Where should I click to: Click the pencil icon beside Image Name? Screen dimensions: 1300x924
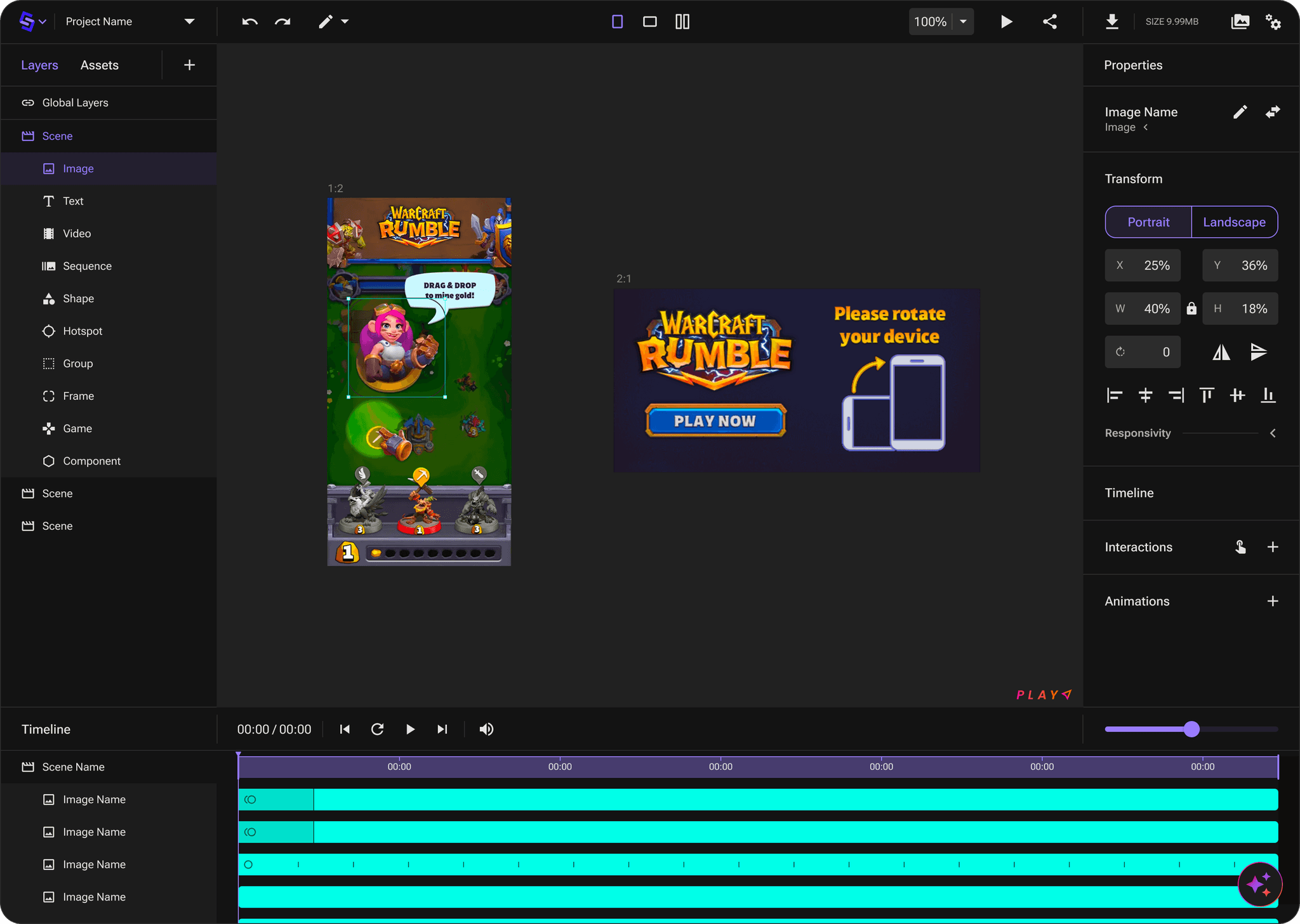pyautogui.click(x=1240, y=112)
